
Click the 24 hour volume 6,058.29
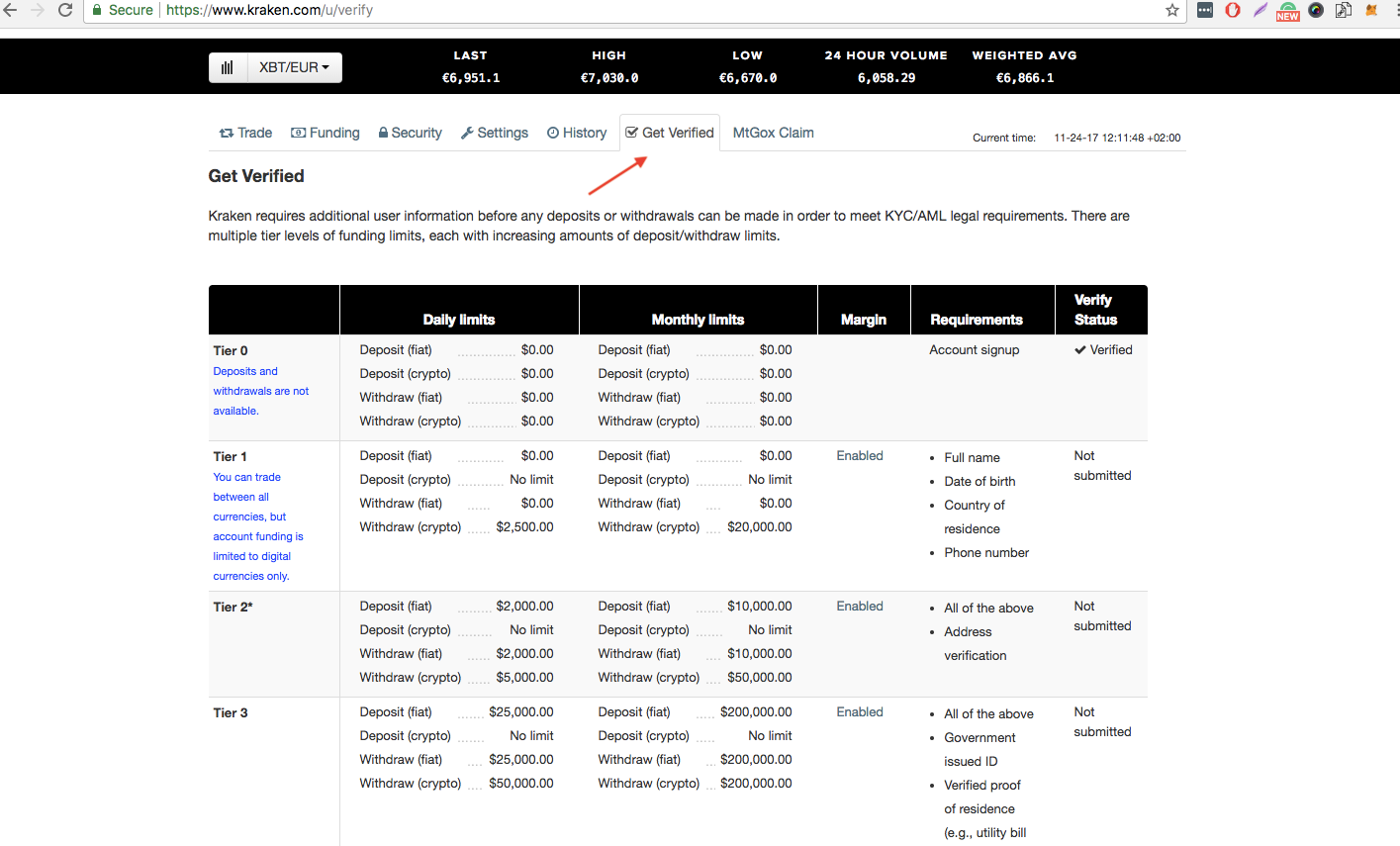(x=887, y=78)
